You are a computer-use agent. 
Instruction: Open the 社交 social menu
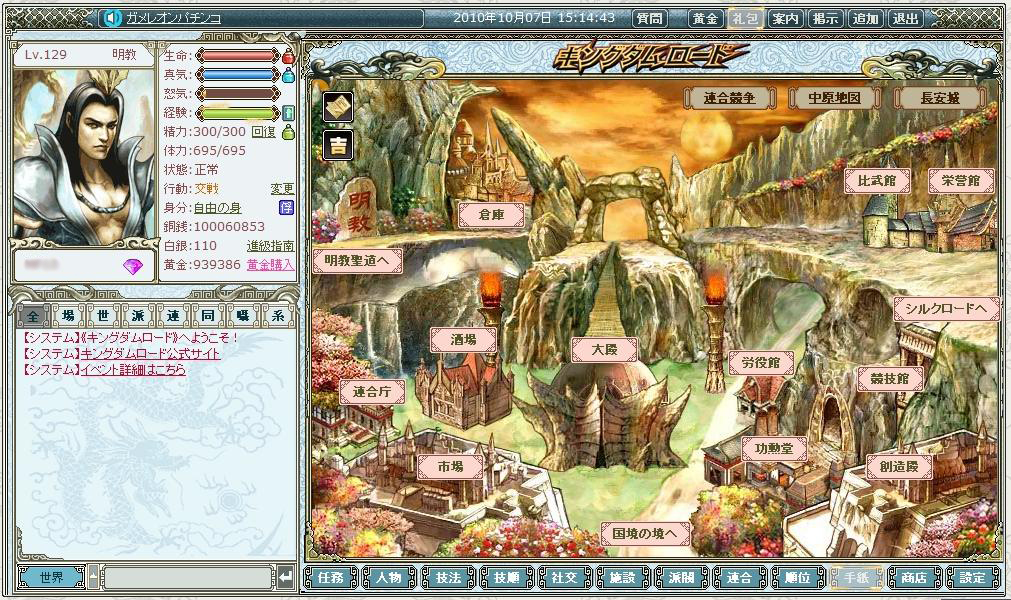pyautogui.click(x=564, y=577)
